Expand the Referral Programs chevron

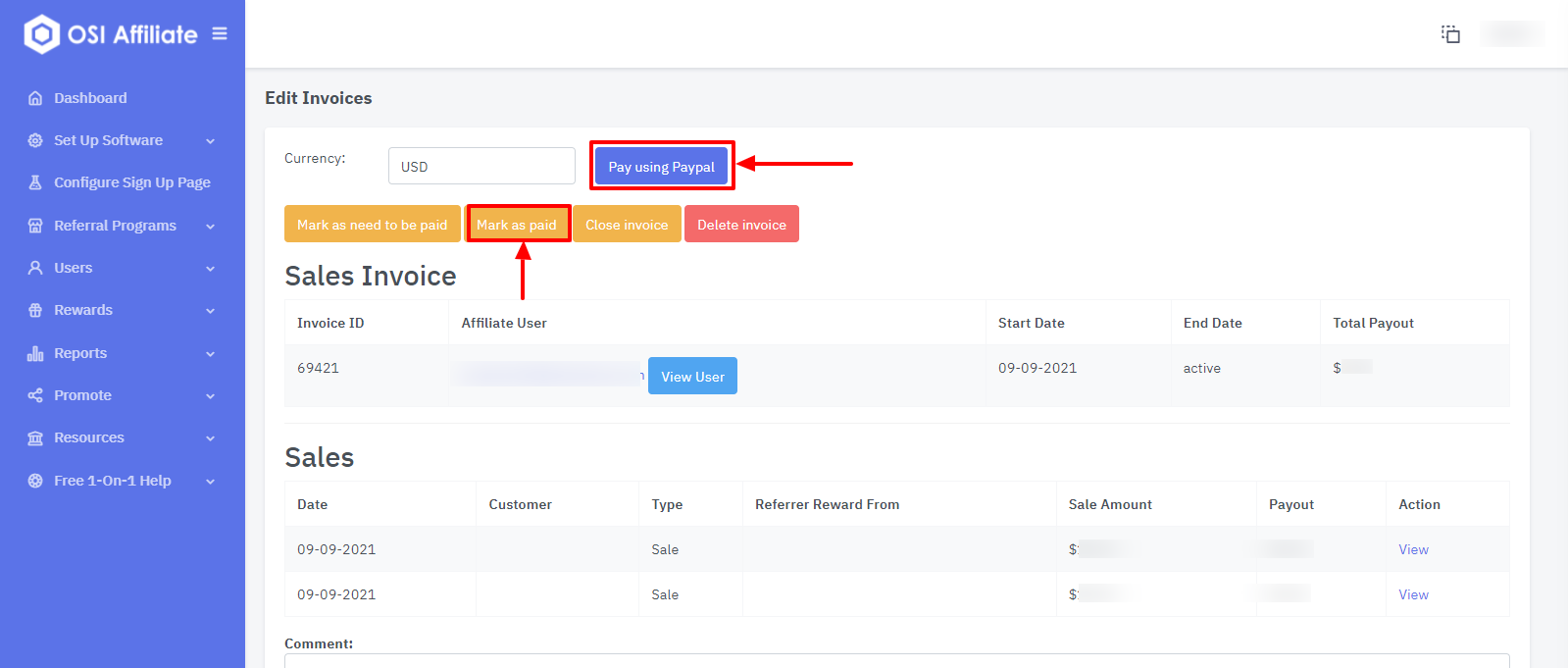click(x=210, y=227)
